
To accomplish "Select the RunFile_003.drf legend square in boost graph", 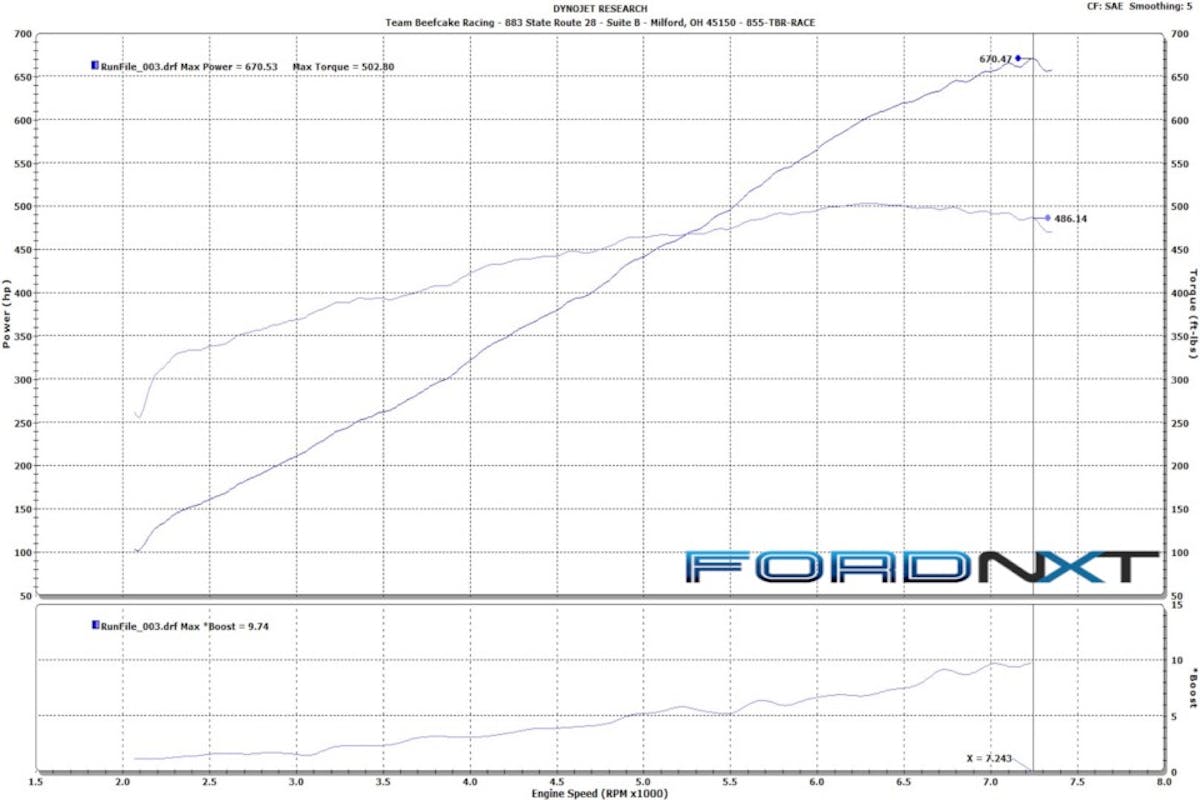I will tap(94, 626).
